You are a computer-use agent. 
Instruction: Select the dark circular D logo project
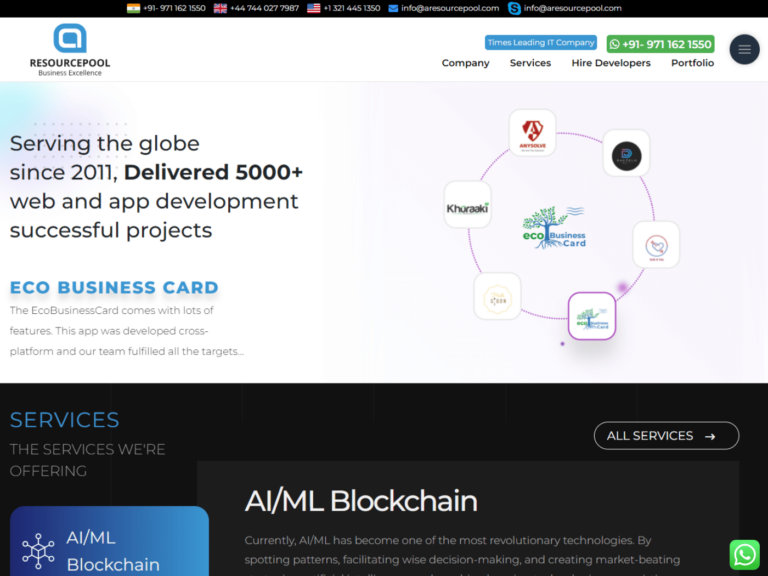[x=626, y=153]
